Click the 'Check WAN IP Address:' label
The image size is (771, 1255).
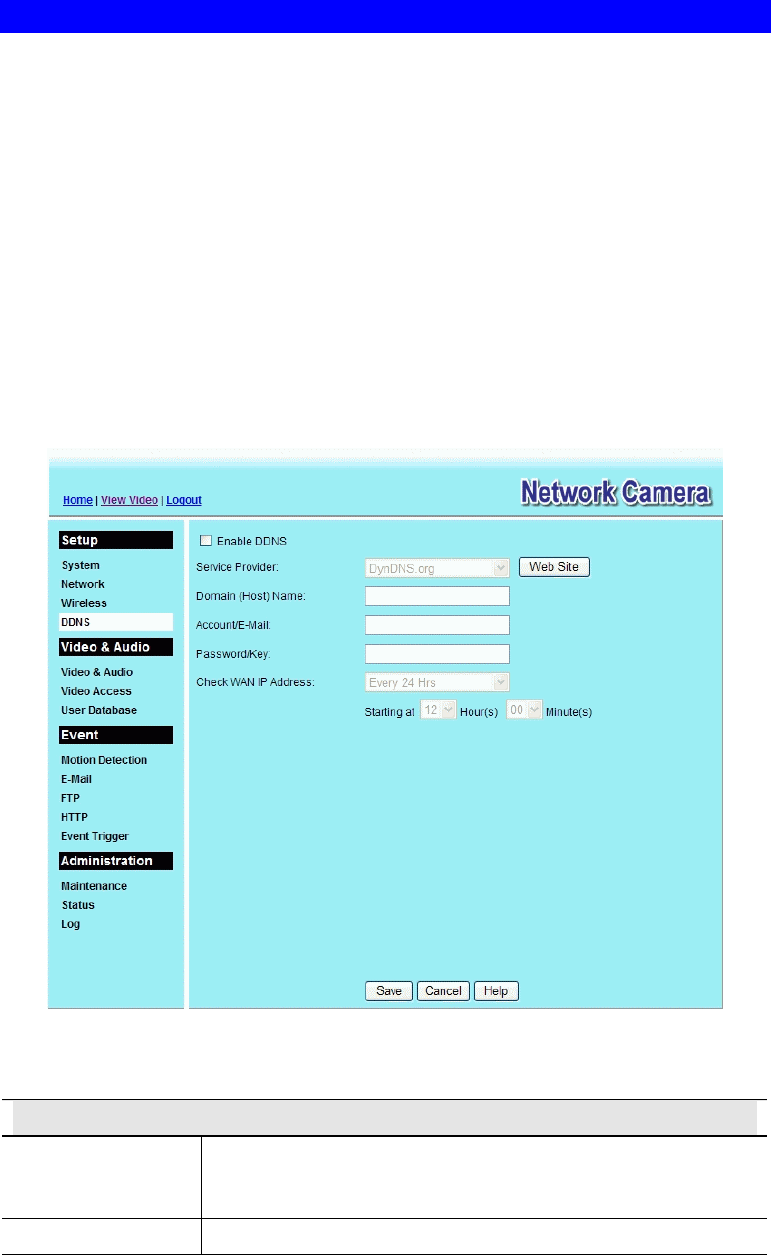coord(255,683)
